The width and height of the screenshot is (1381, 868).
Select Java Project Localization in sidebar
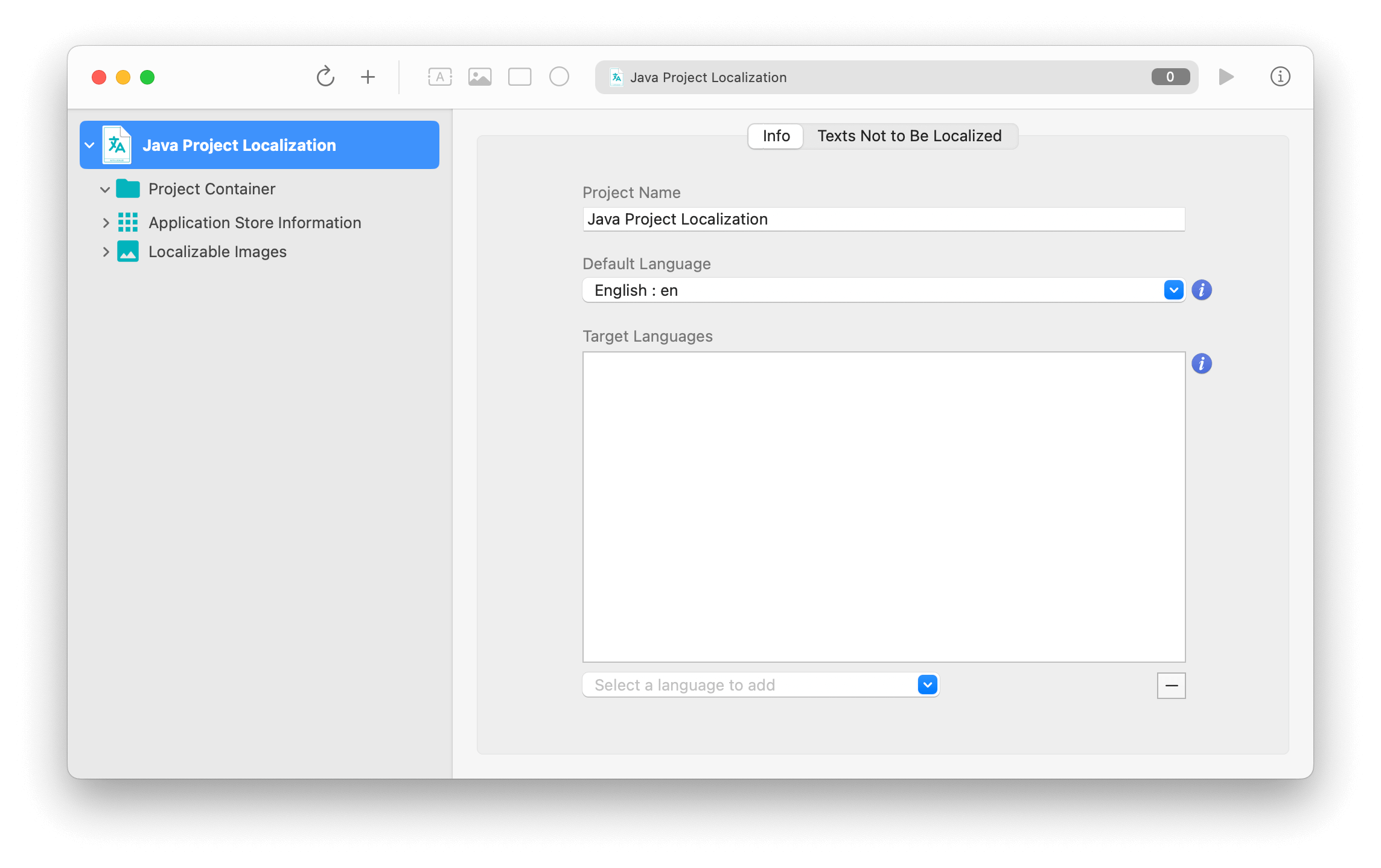point(260,145)
